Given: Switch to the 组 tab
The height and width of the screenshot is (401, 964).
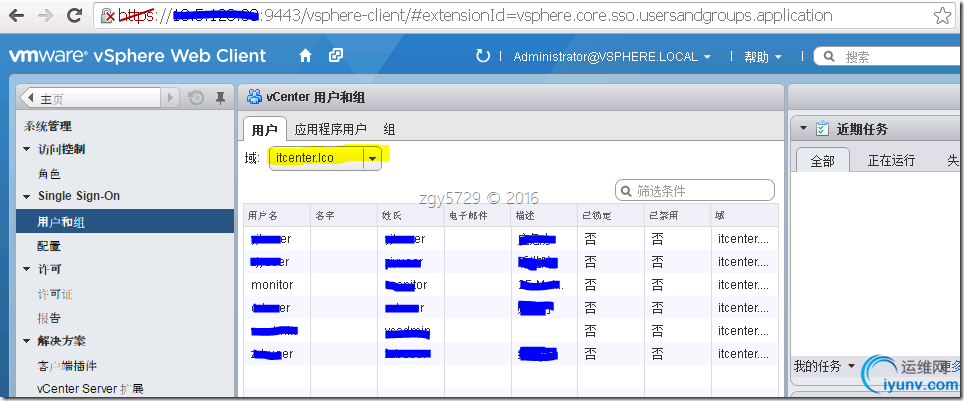Looking at the screenshot, I should (x=389, y=129).
